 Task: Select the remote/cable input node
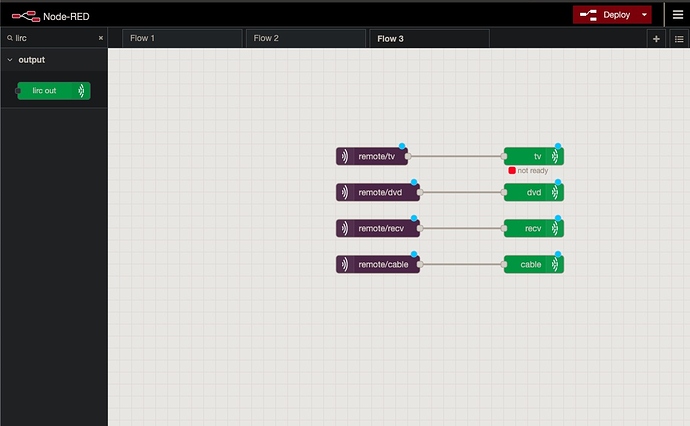pos(378,264)
